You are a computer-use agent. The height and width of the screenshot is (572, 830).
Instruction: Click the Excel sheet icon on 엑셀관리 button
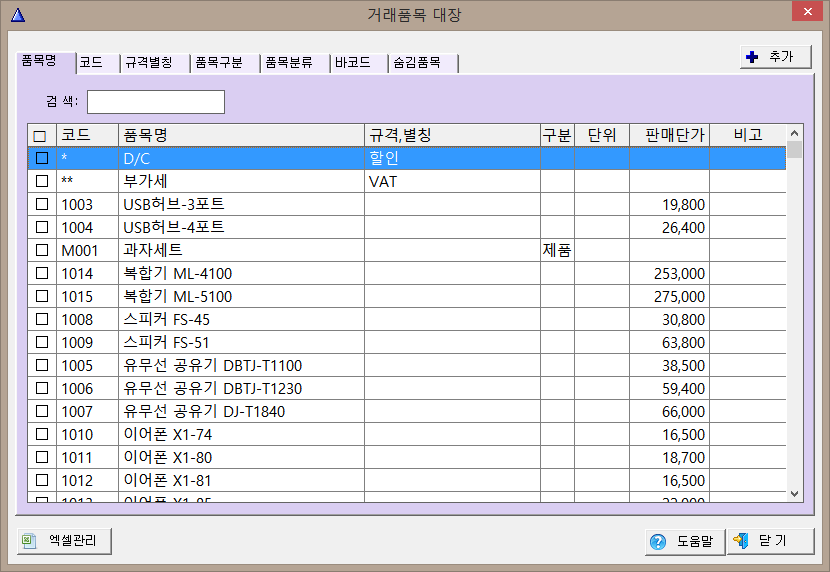(x=29, y=541)
